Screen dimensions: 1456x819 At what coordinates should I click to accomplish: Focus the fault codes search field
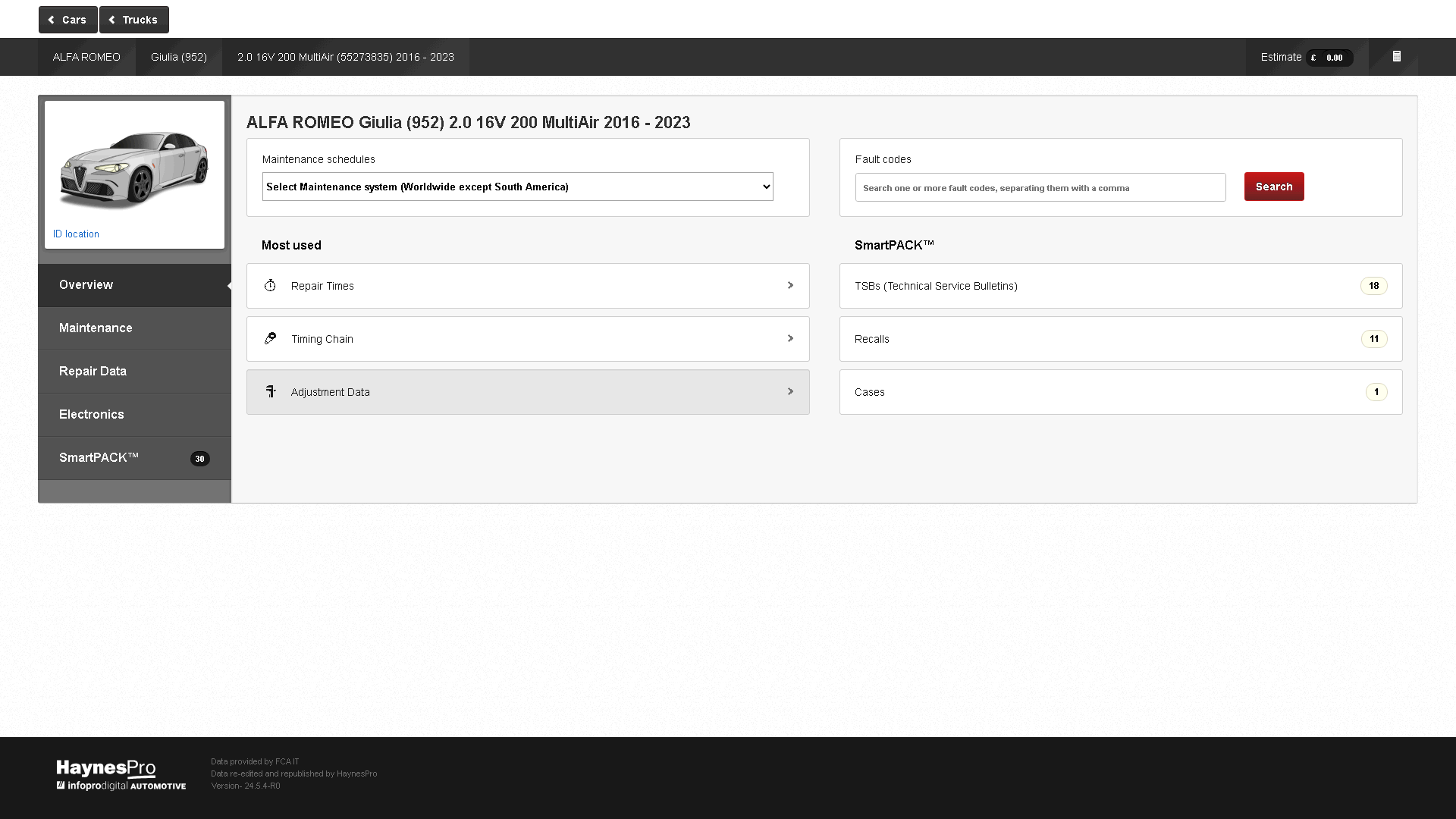[1040, 187]
